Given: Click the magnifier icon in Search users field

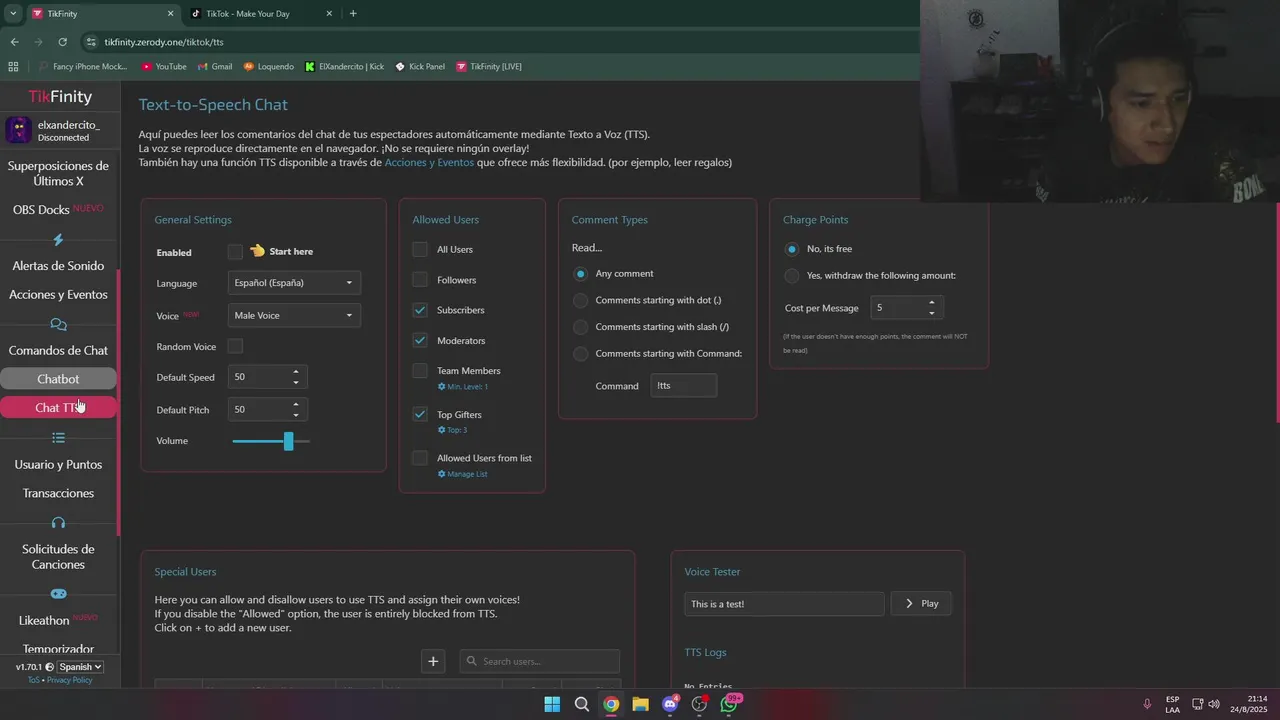Looking at the screenshot, I should [x=471, y=661].
